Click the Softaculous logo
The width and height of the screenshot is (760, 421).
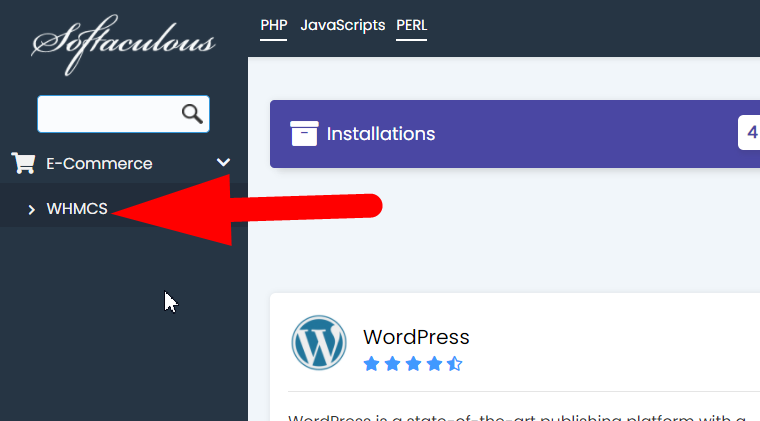tap(123, 45)
